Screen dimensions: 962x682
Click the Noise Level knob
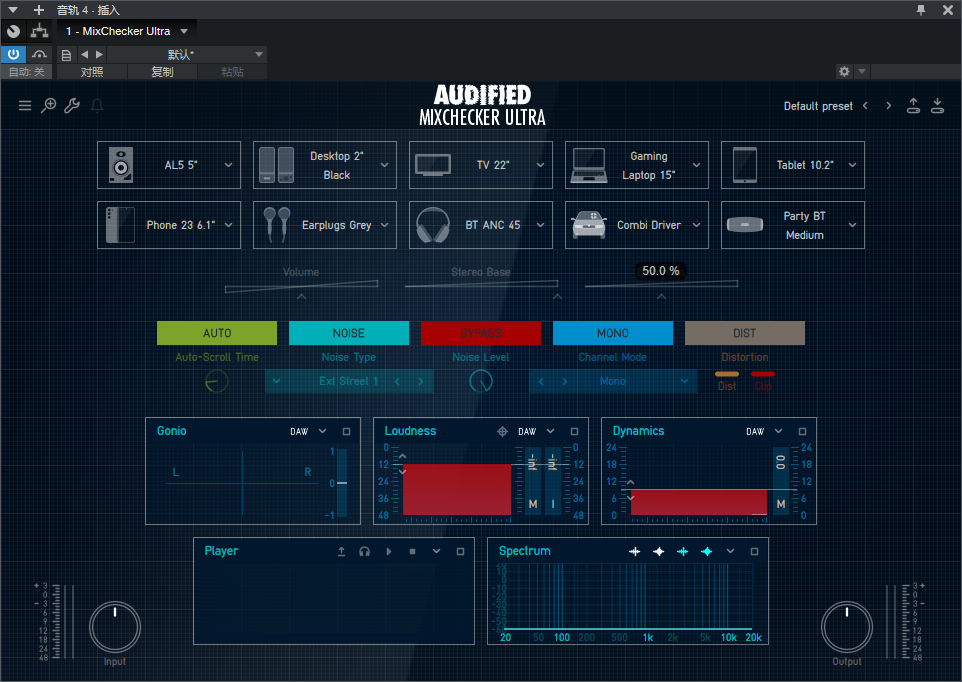click(x=480, y=381)
